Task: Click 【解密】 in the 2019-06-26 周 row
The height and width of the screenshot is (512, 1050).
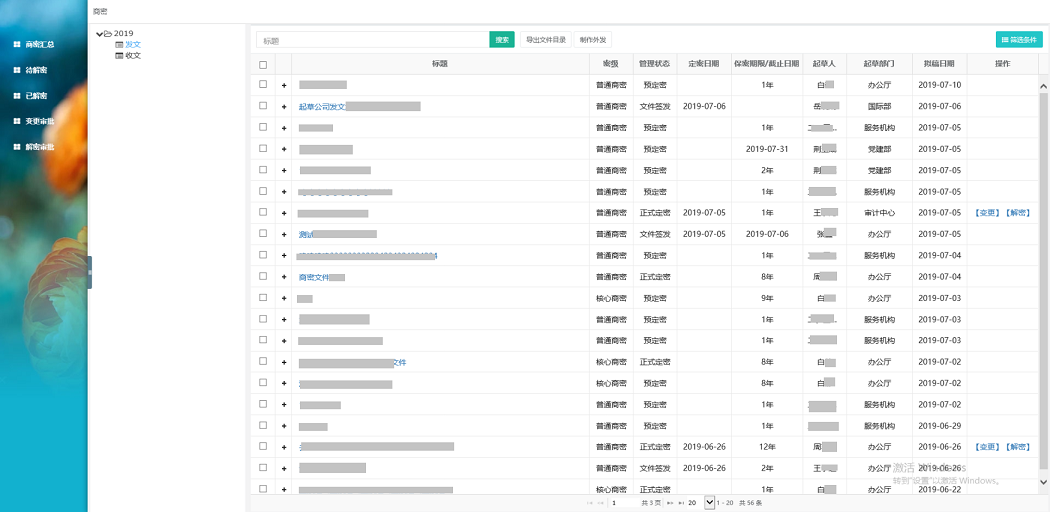Action: click(x=1018, y=447)
